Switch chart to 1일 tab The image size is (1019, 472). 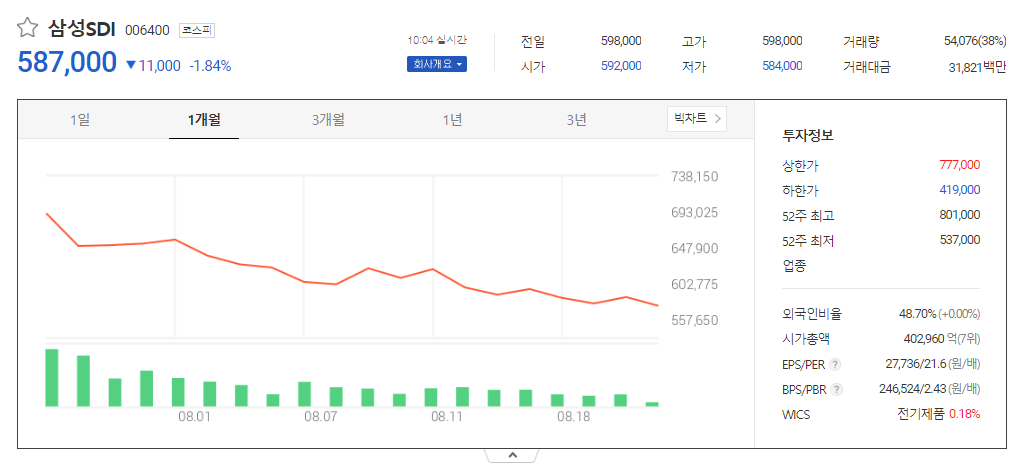[x=80, y=120]
